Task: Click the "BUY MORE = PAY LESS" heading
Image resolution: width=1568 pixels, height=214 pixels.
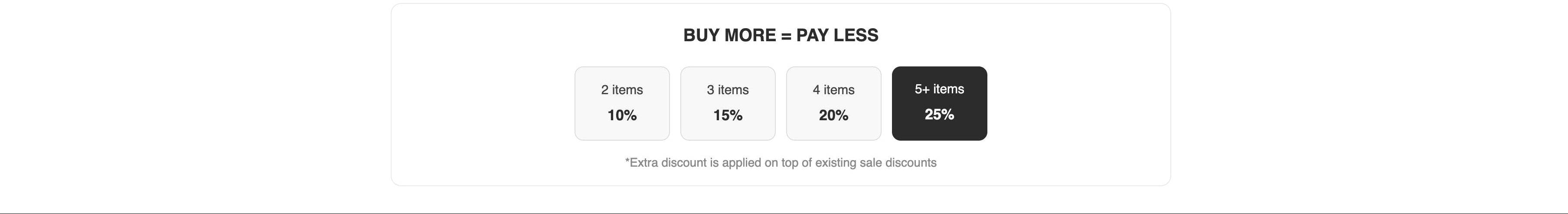Action: (781, 35)
